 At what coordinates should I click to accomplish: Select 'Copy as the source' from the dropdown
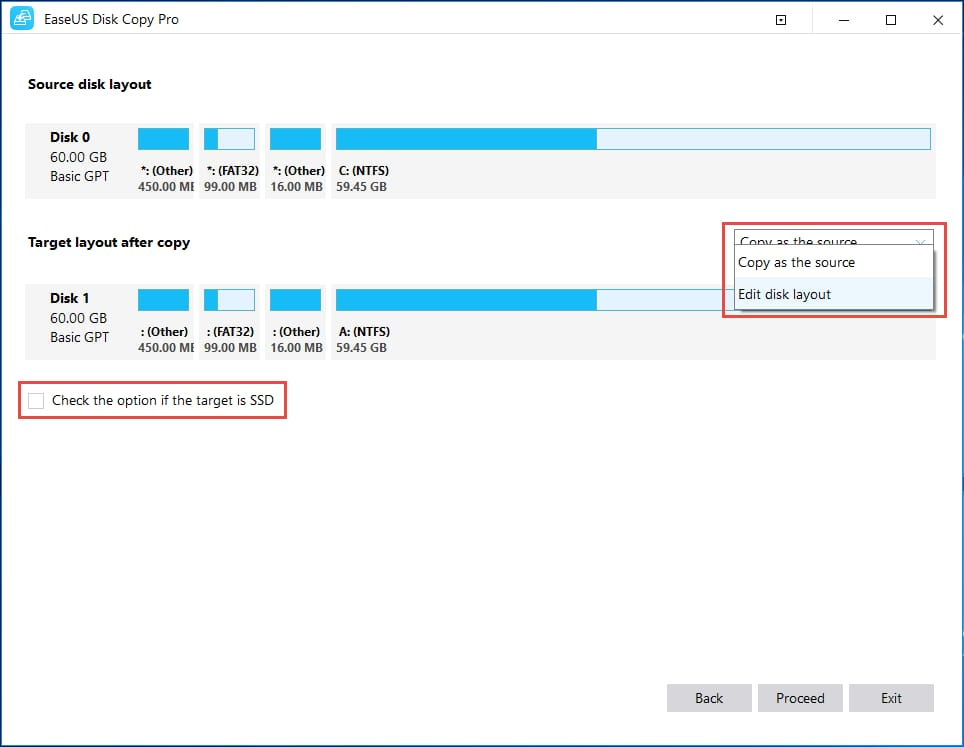coord(794,262)
